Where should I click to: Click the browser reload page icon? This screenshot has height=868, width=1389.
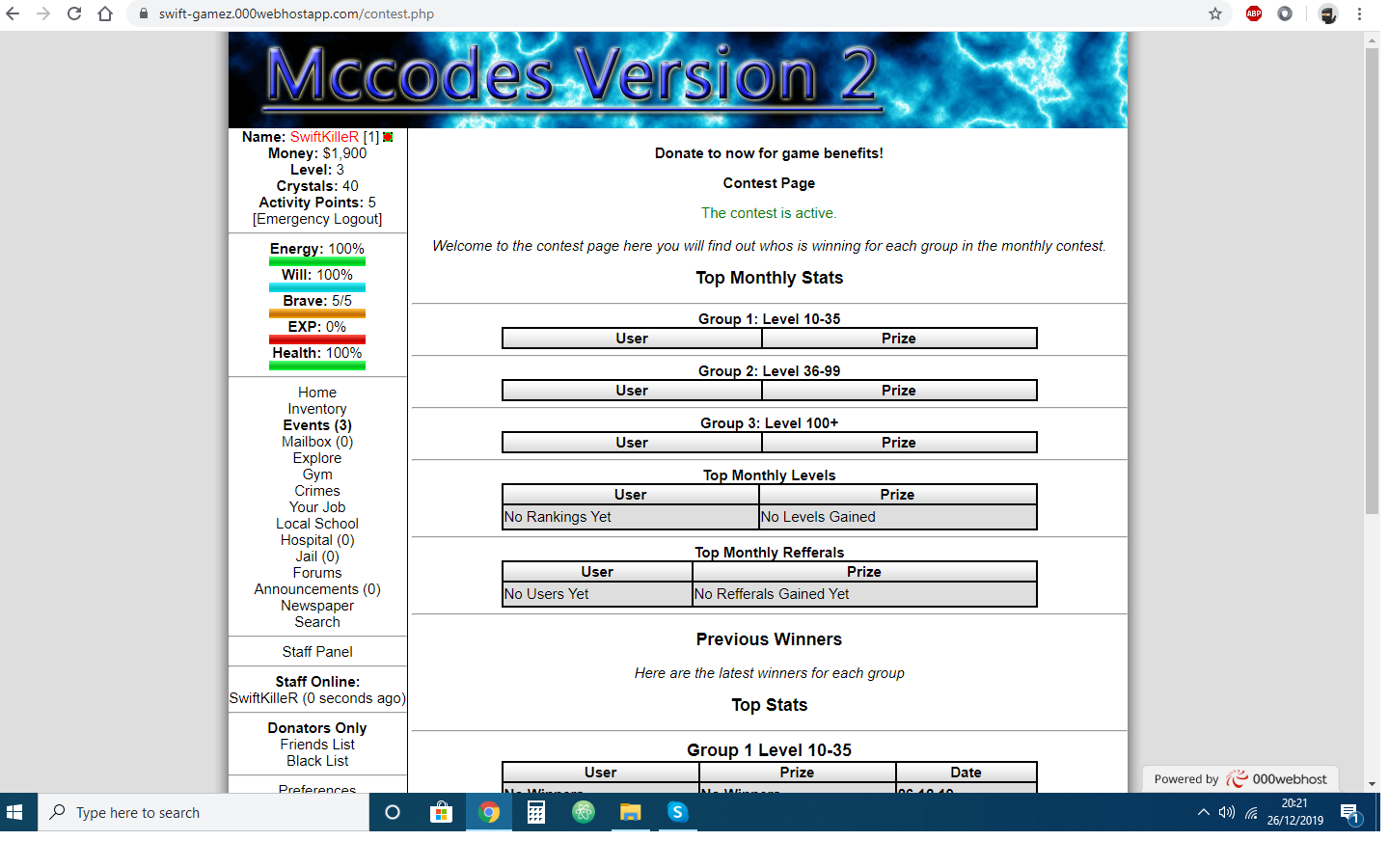tap(74, 14)
